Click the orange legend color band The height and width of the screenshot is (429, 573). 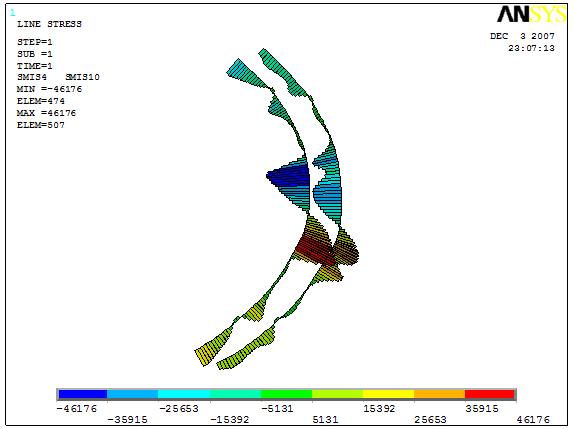[x=440, y=394]
